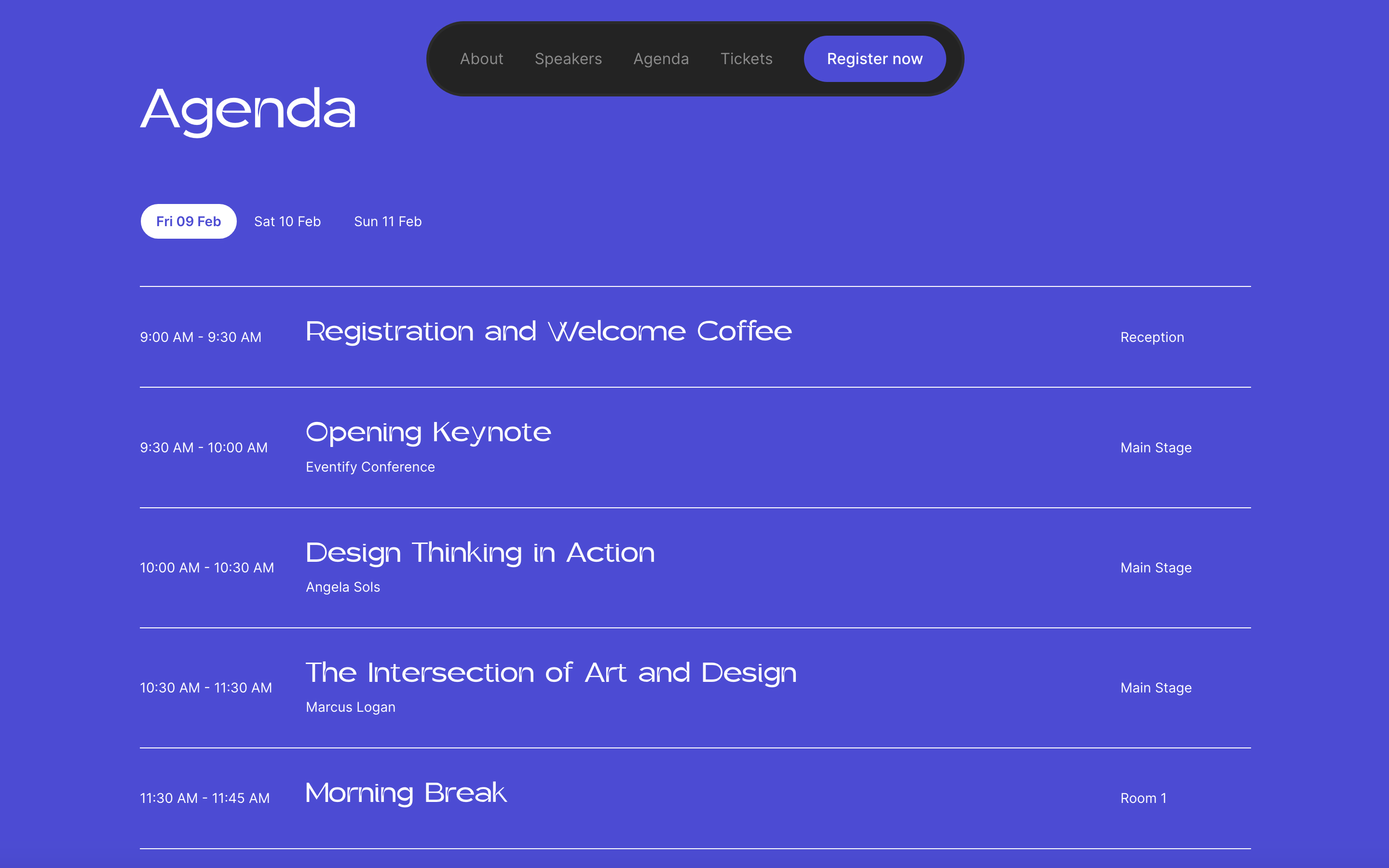Click the Reception location label
This screenshot has width=1389, height=868.
(1152, 337)
